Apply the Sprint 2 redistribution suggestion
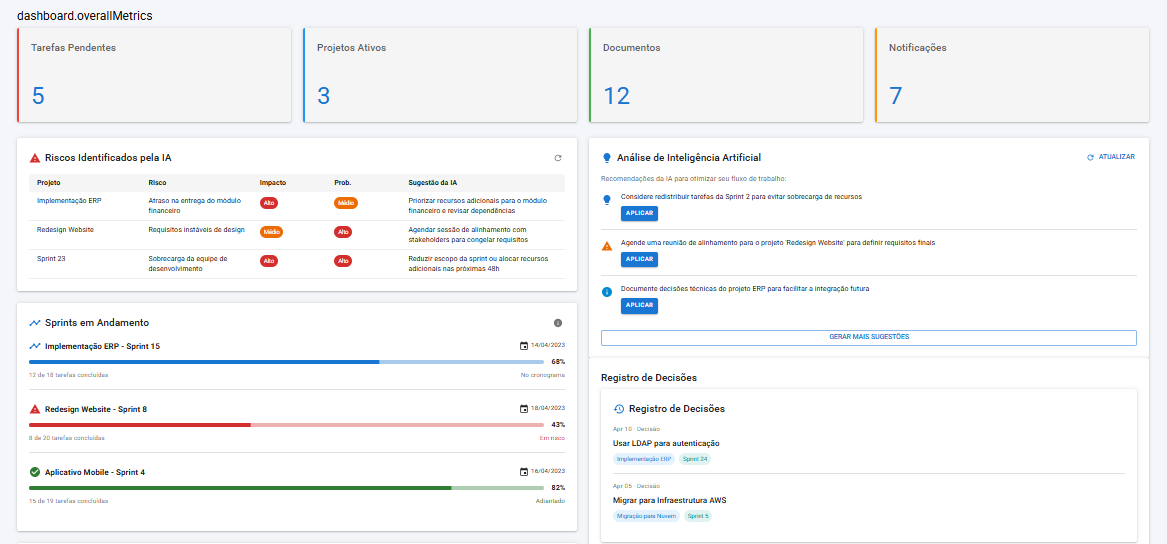The image size is (1167, 544). [x=639, y=213]
